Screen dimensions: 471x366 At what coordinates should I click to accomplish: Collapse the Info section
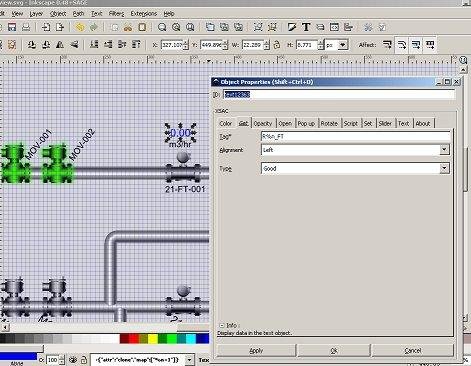(x=222, y=325)
